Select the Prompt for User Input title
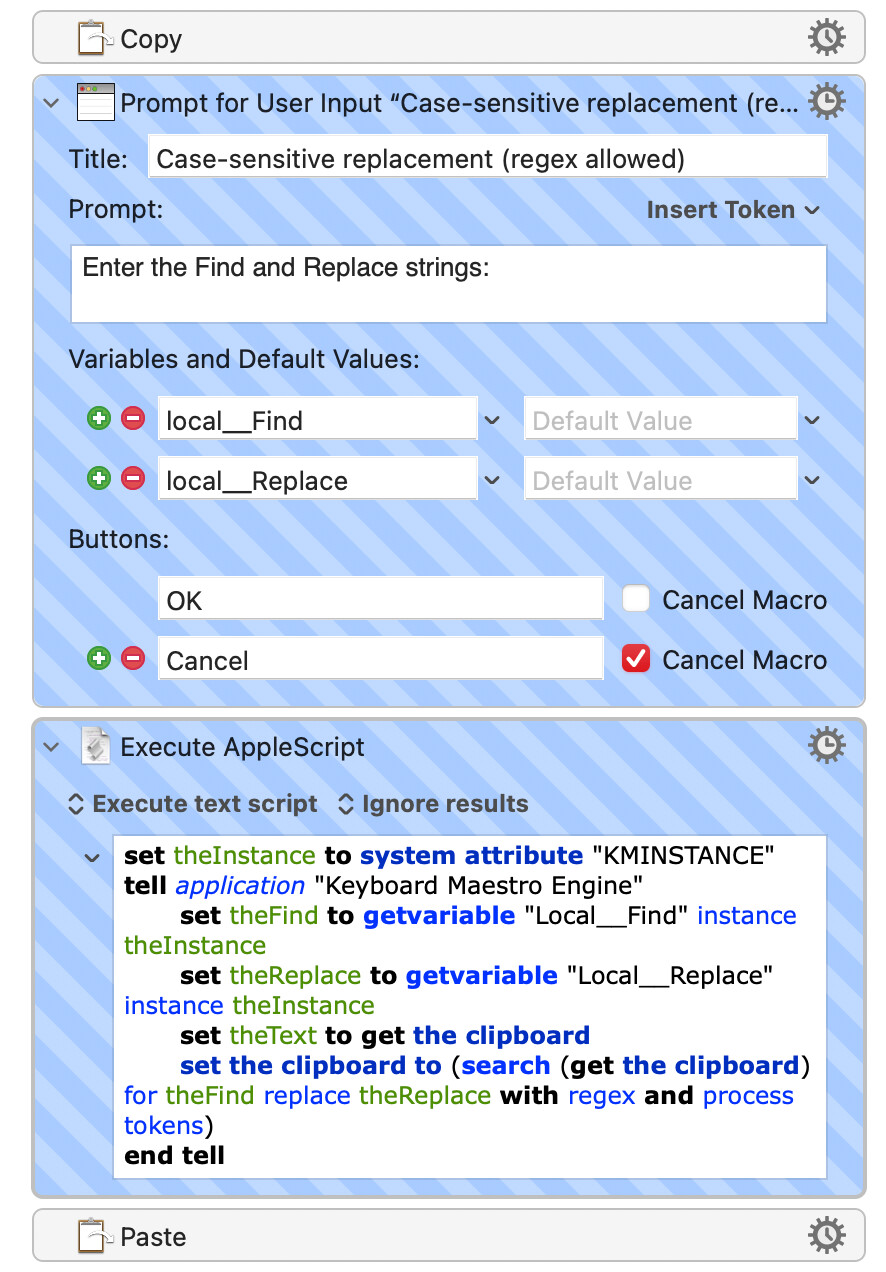This screenshot has width=886, height=1272. (460, 102)
